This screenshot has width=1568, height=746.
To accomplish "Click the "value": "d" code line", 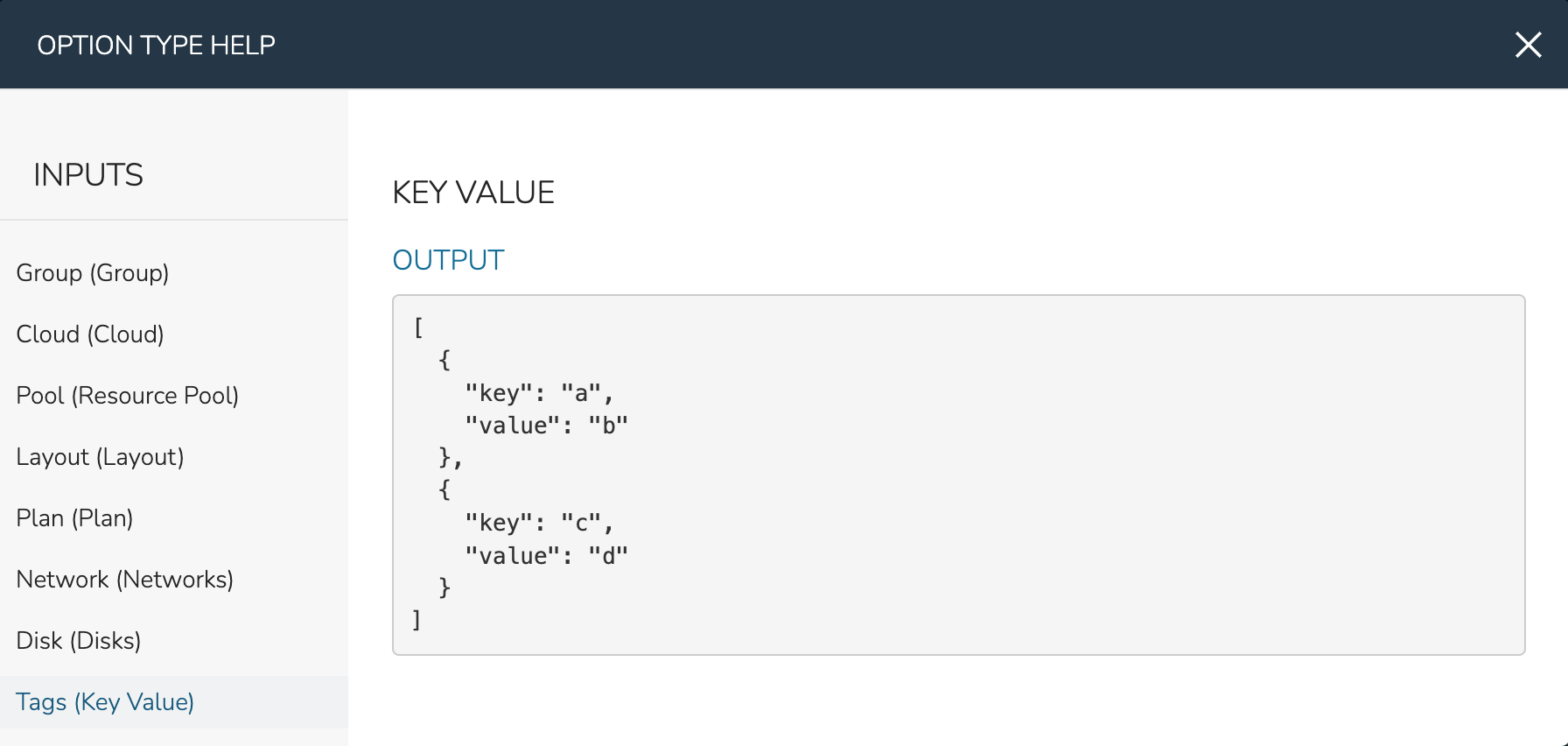I will [x=547, y=556].
